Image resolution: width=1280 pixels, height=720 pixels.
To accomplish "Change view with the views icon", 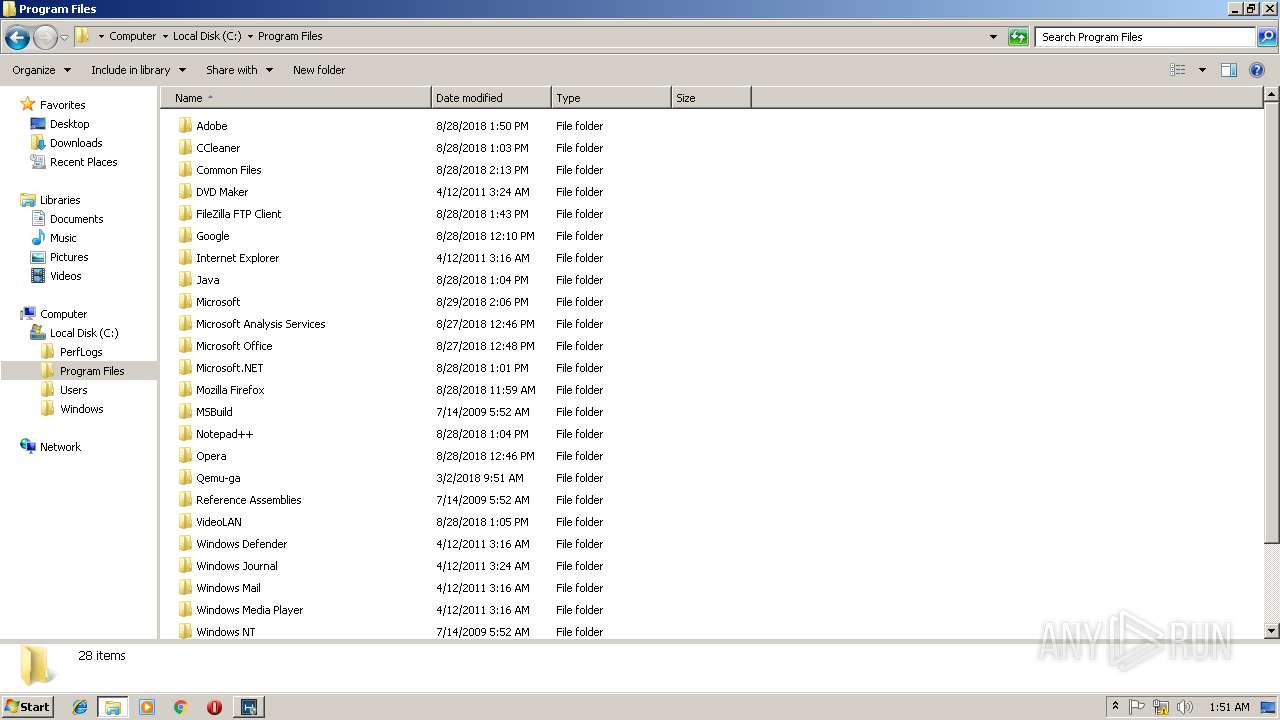I will point(1178,70).
